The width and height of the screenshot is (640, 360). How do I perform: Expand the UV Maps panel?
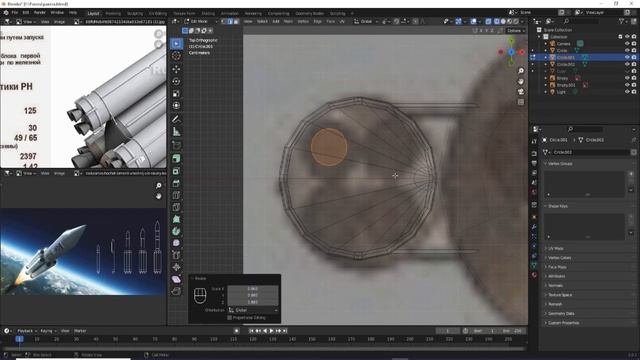click(x=555, y=248)
